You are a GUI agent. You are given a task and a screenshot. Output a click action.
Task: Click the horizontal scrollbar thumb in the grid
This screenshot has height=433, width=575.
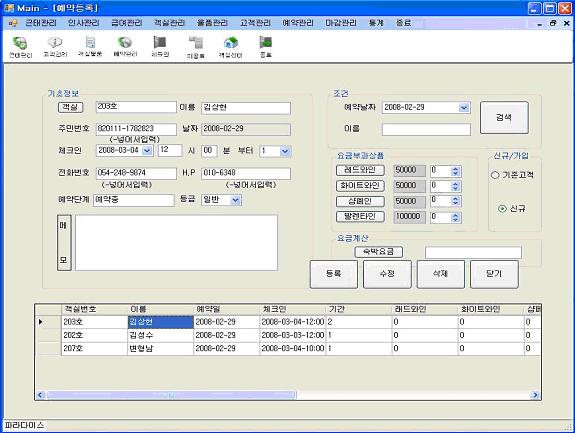171,395
